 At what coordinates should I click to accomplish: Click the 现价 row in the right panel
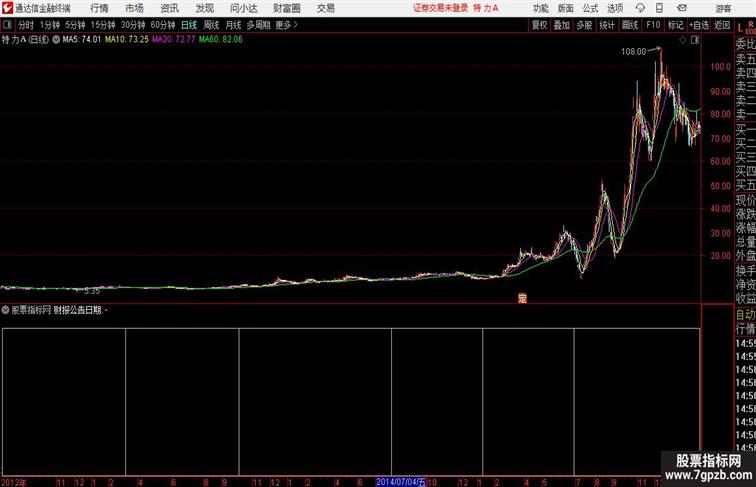[745, 200]
